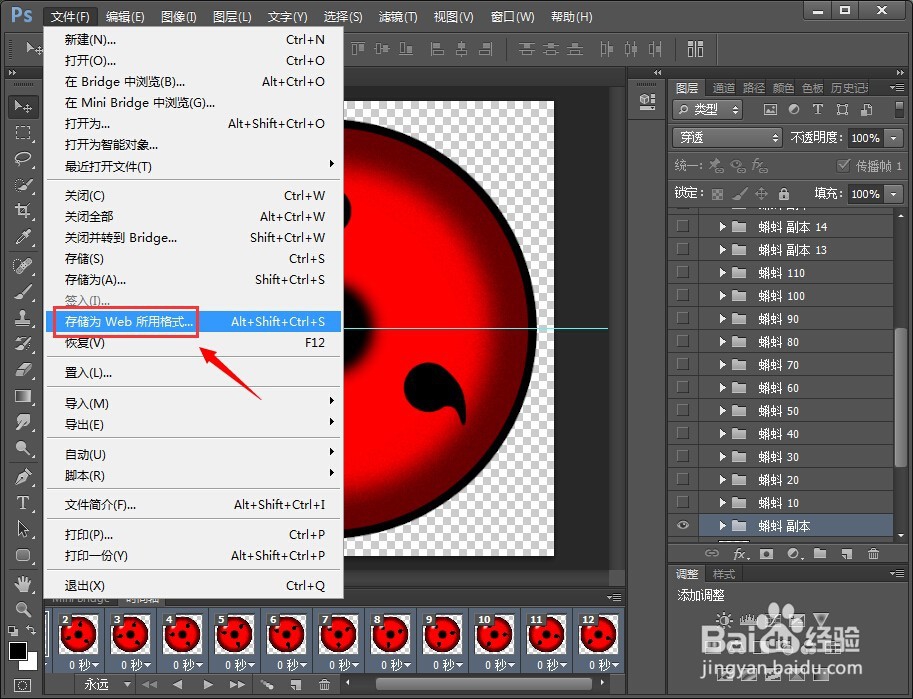The height and width of the screenshot is (699, 913).
Task: Show the 蝌蚪 20 layer group
Action: (682, 479)
